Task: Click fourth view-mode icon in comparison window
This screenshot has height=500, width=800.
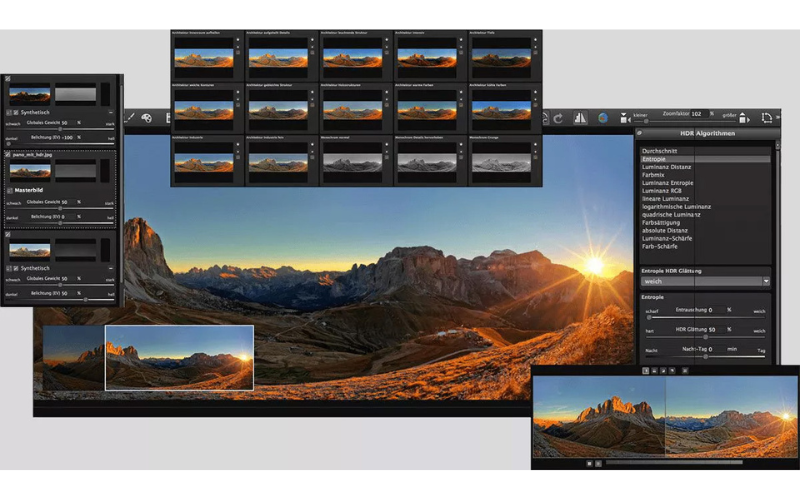Action: click(x=672, y=371)
